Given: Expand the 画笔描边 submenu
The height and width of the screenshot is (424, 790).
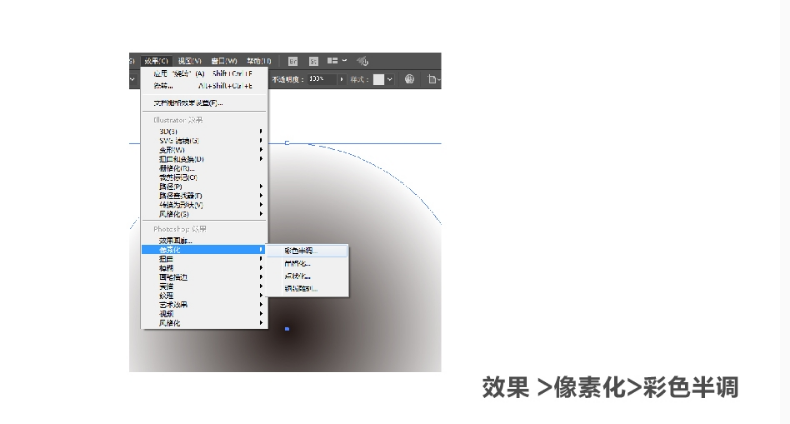Looking at the screenshot, I should 204,277.
